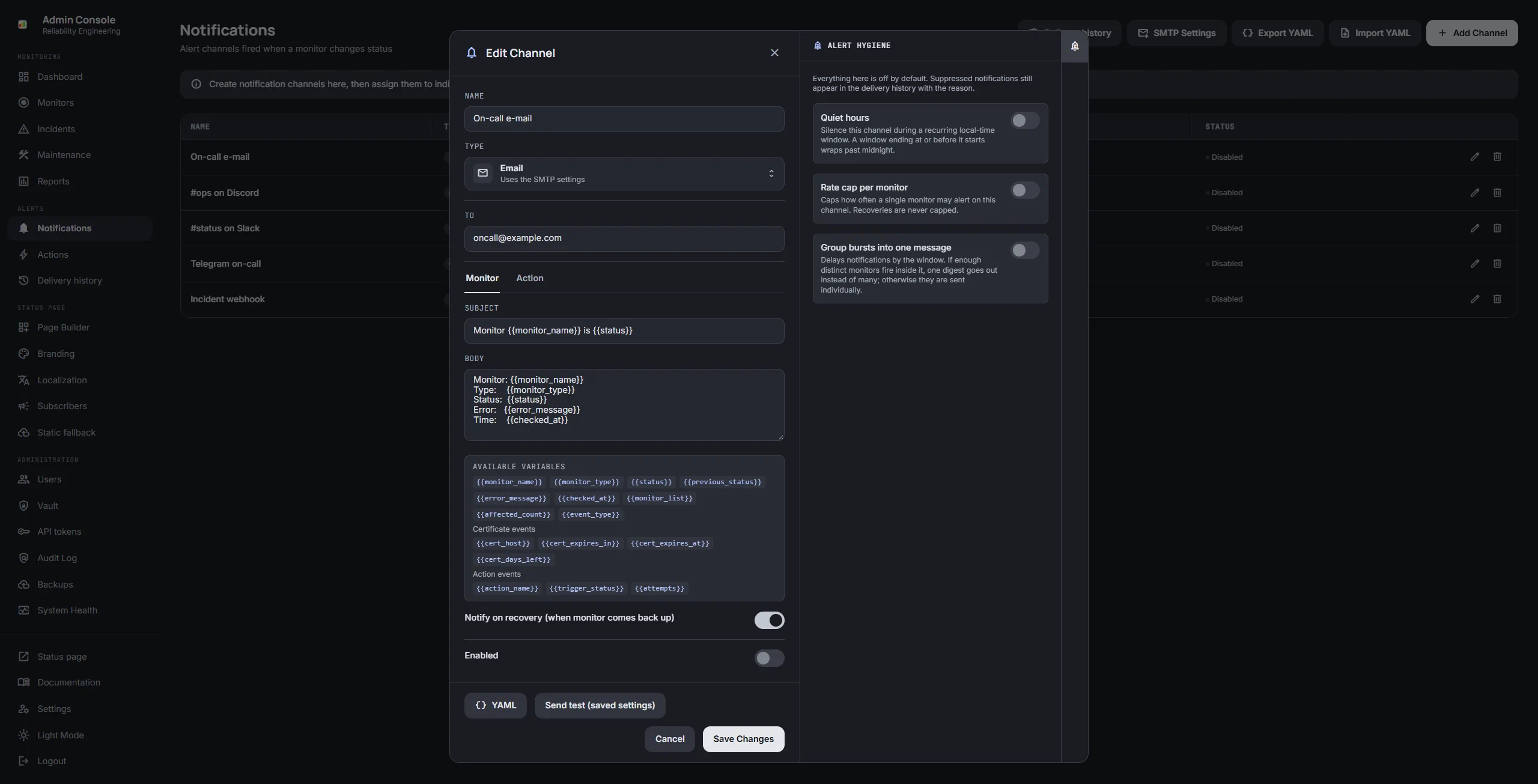Delete the Incident webhook channel
The image size is (1538, 784).
coord(1497,299)
